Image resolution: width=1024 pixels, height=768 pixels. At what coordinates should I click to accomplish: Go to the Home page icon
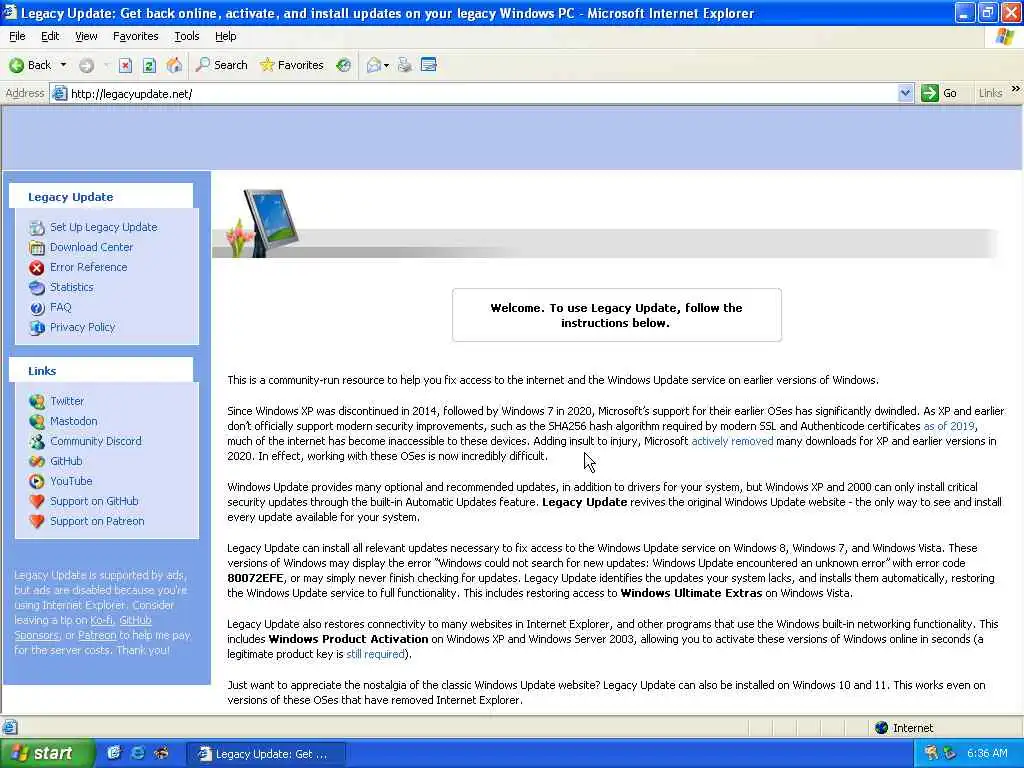pos(174,65)
